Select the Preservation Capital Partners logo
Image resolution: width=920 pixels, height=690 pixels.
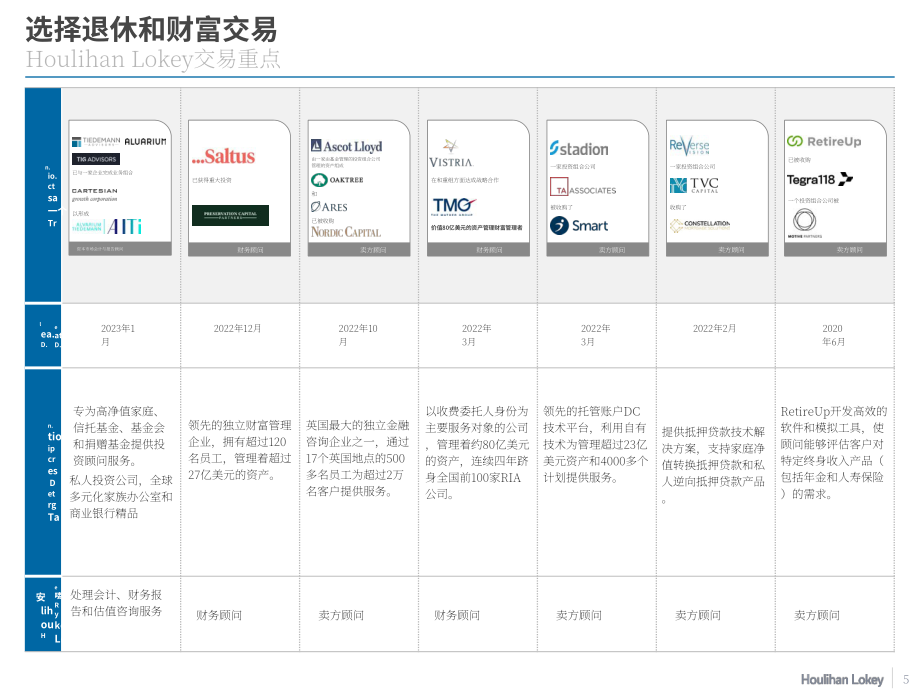pos(230,215)
